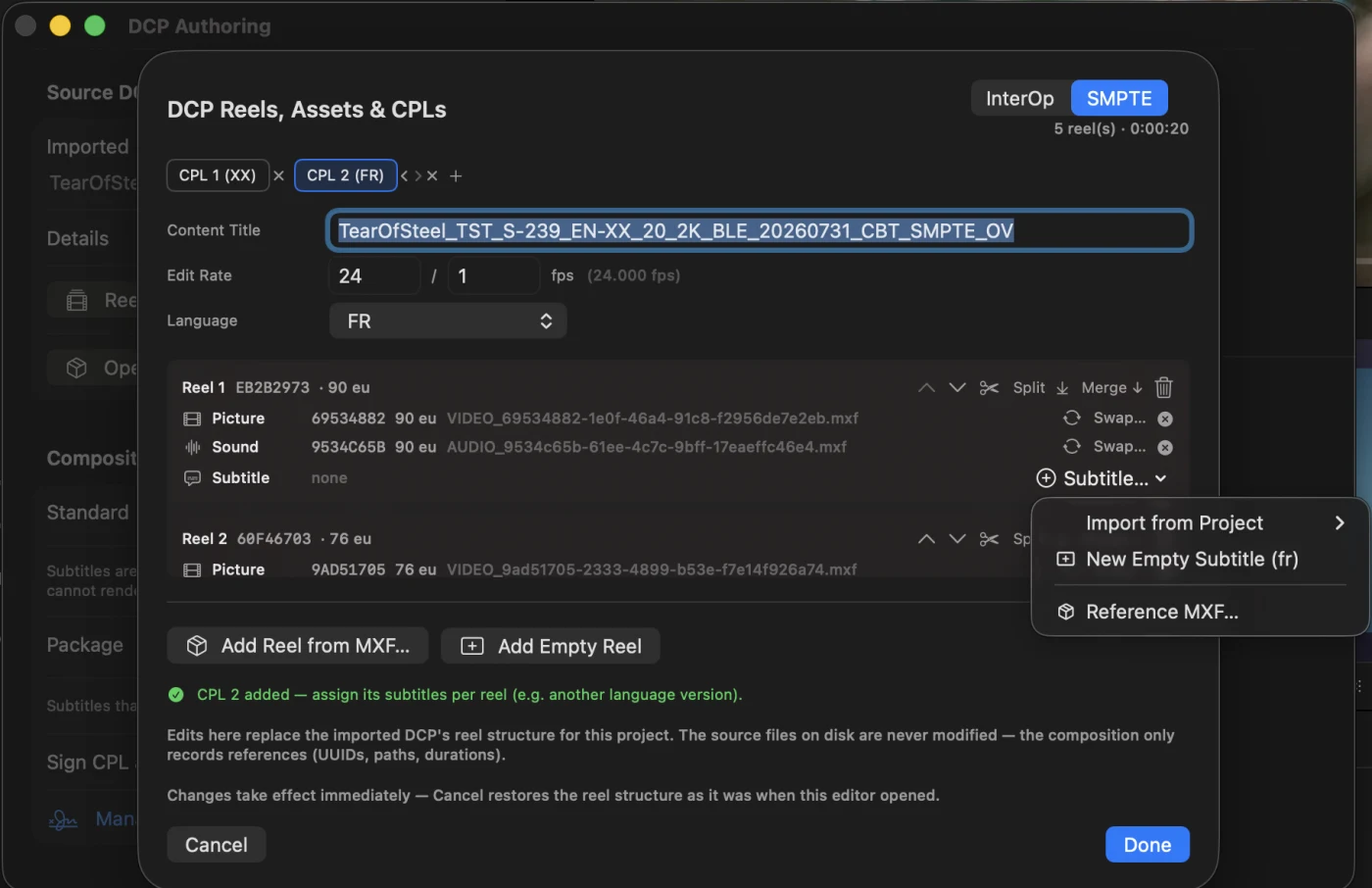Click the Edit Rate numerator field showing 24
Image resolution: width=1372 pixels, height=888 pixels.
[x=374, y=276]
